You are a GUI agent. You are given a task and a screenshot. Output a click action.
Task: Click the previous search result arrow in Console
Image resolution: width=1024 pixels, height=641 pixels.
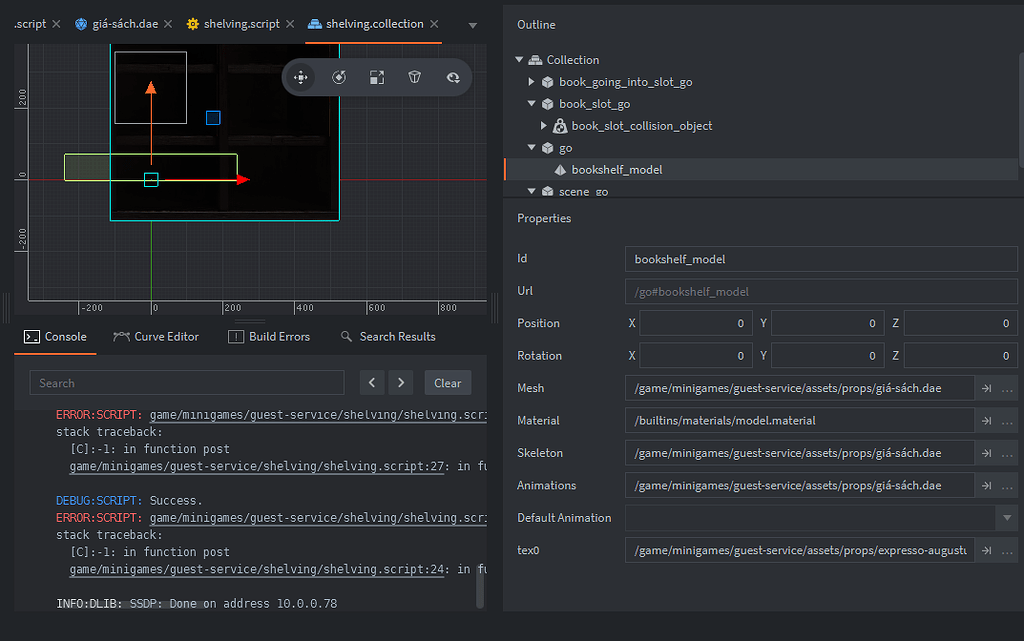point(371,382)
